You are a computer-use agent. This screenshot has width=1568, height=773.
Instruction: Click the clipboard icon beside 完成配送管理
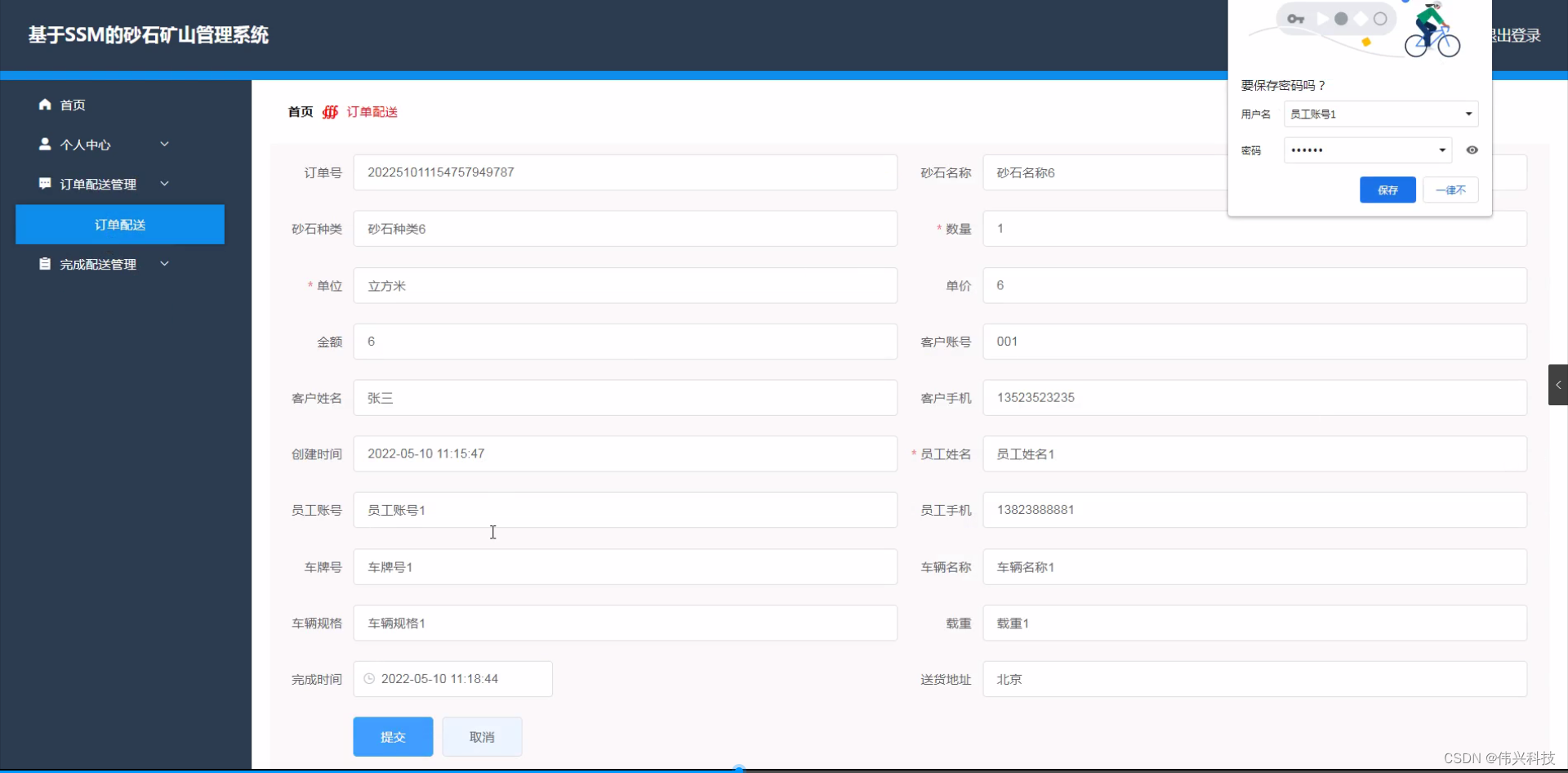(45, 263)
